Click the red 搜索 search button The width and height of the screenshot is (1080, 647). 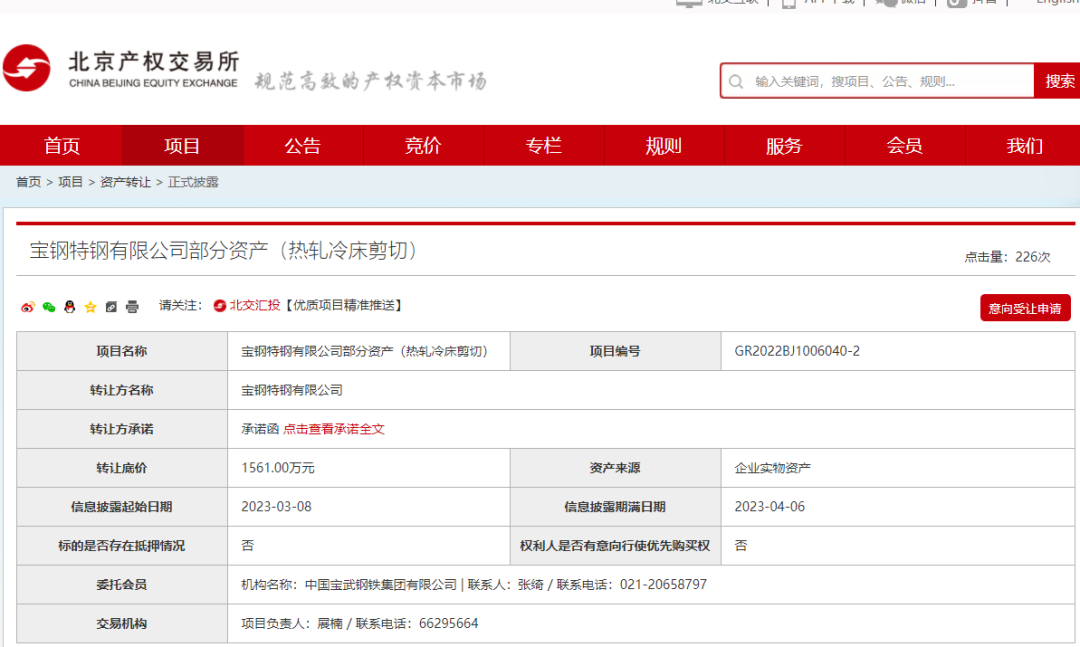click(x=1057, y=81)
